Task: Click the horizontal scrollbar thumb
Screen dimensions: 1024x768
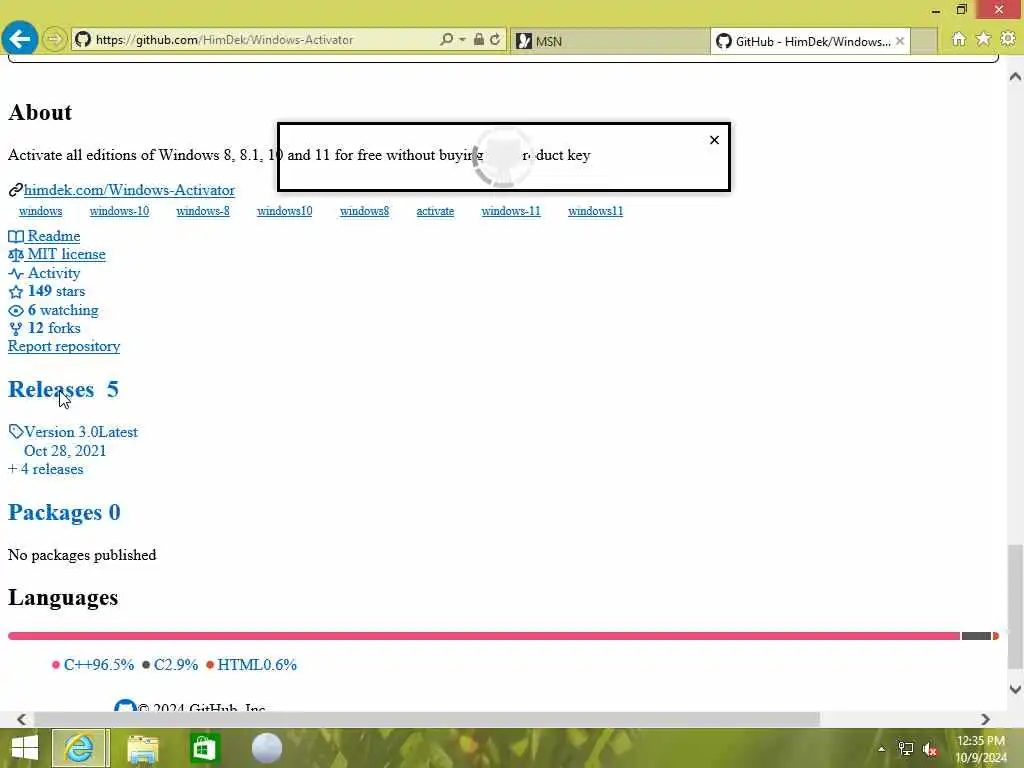Action: [427, 719]
